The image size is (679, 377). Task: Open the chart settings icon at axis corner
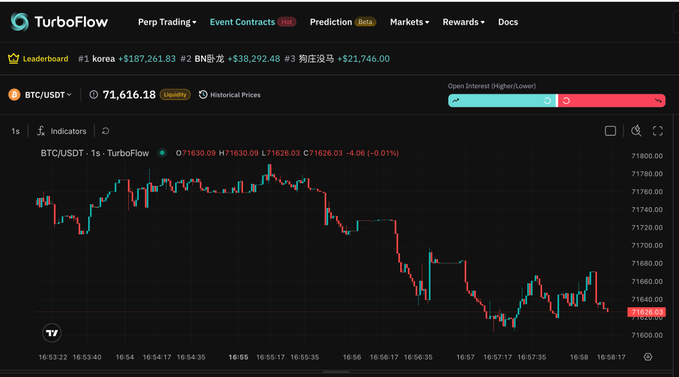648,357
